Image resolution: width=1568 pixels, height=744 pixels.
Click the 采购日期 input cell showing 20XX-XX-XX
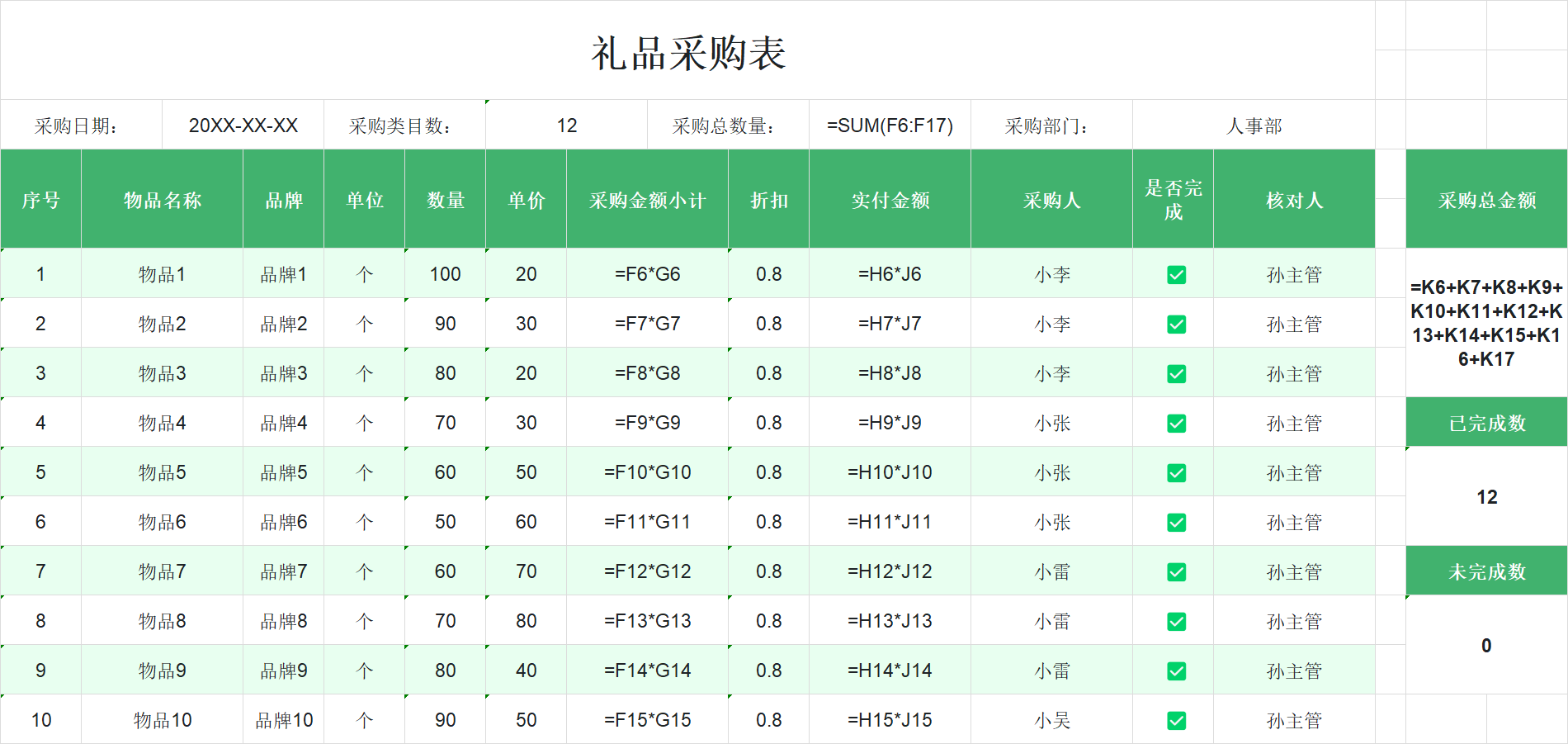pyautogui.click(x=243, y=124)
